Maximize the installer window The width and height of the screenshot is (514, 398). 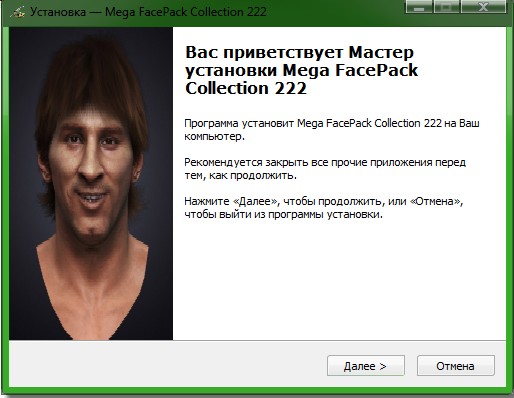tap(447, 7)
